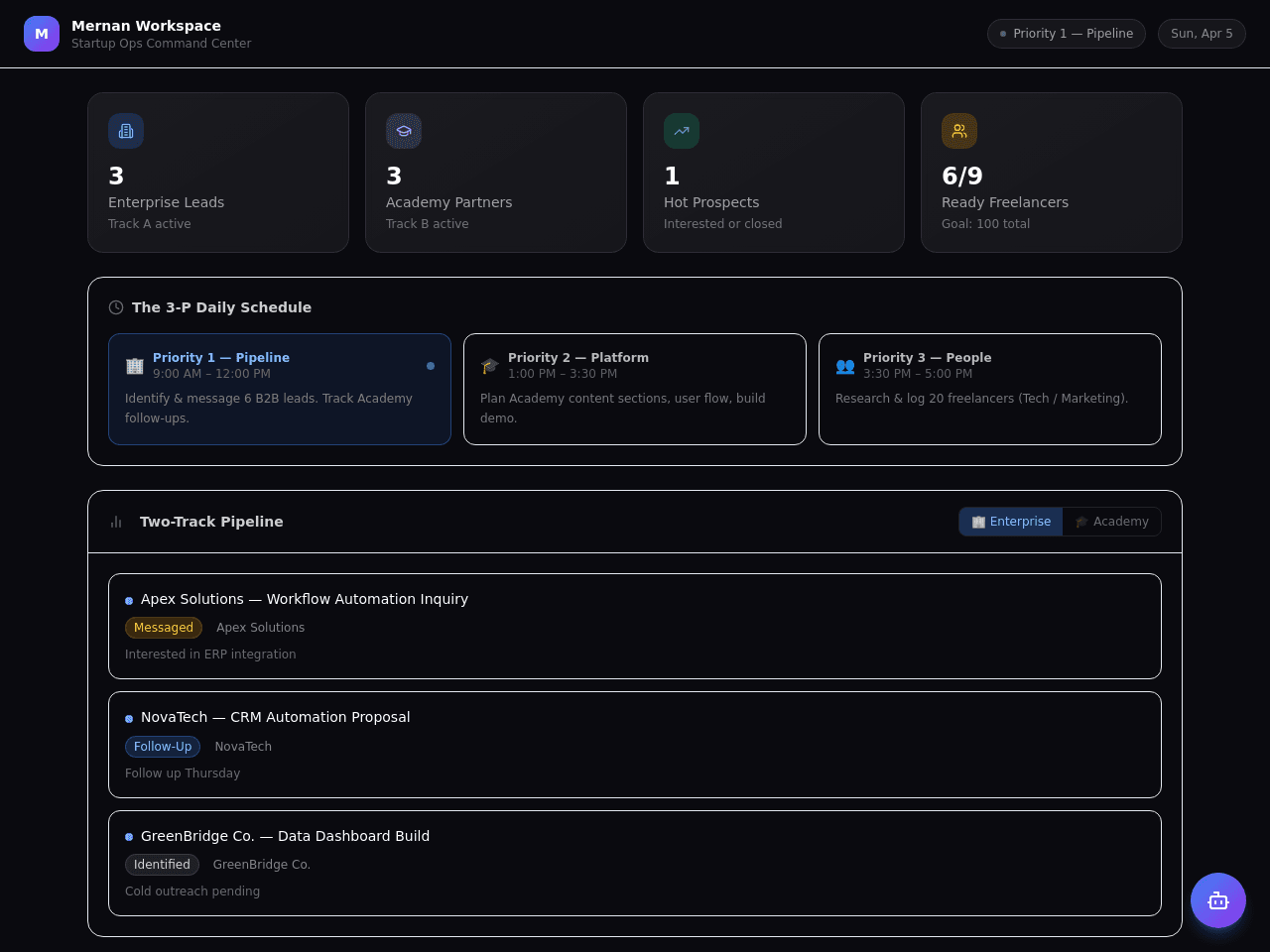
Task: Click the 'GreenBridge Co.' label beside Identified
Action: 262,865
